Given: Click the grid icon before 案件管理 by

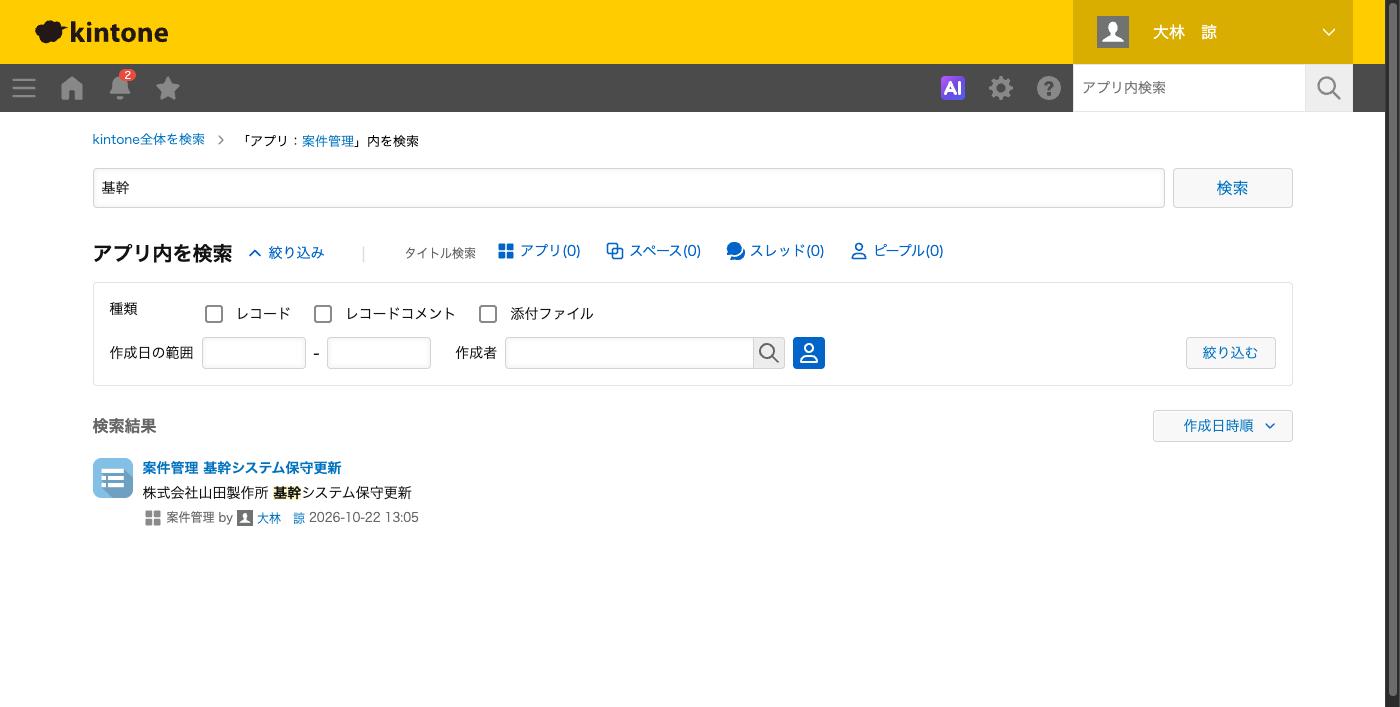Looking at the screenshot, I should [153, 518].
